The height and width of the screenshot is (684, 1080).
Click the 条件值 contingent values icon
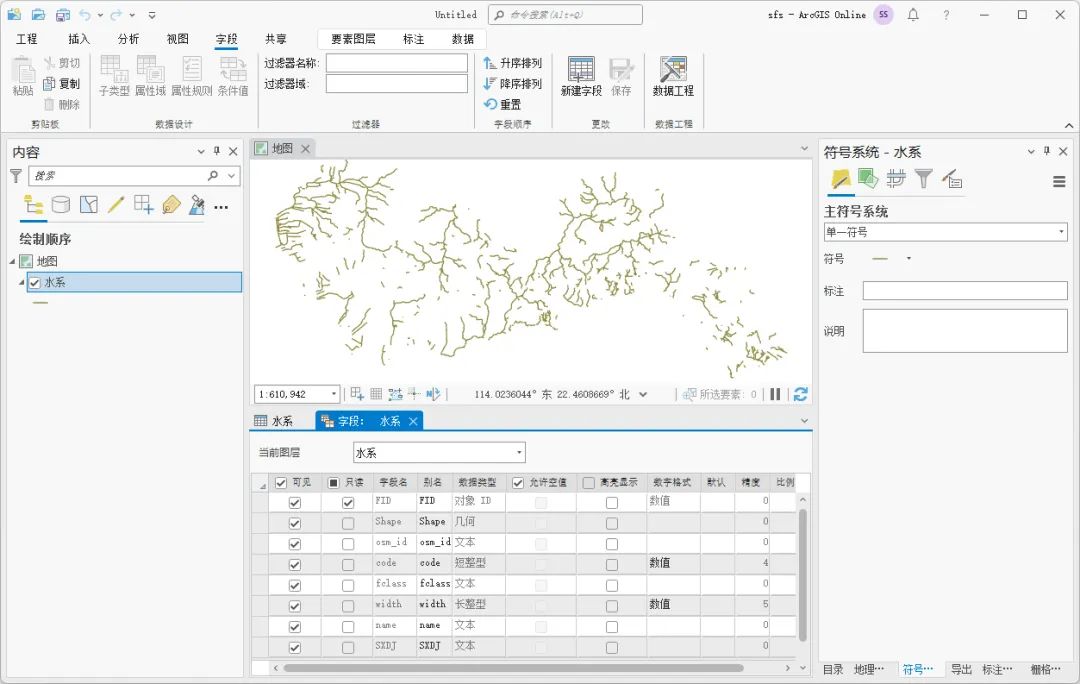[x=233, y=69]
